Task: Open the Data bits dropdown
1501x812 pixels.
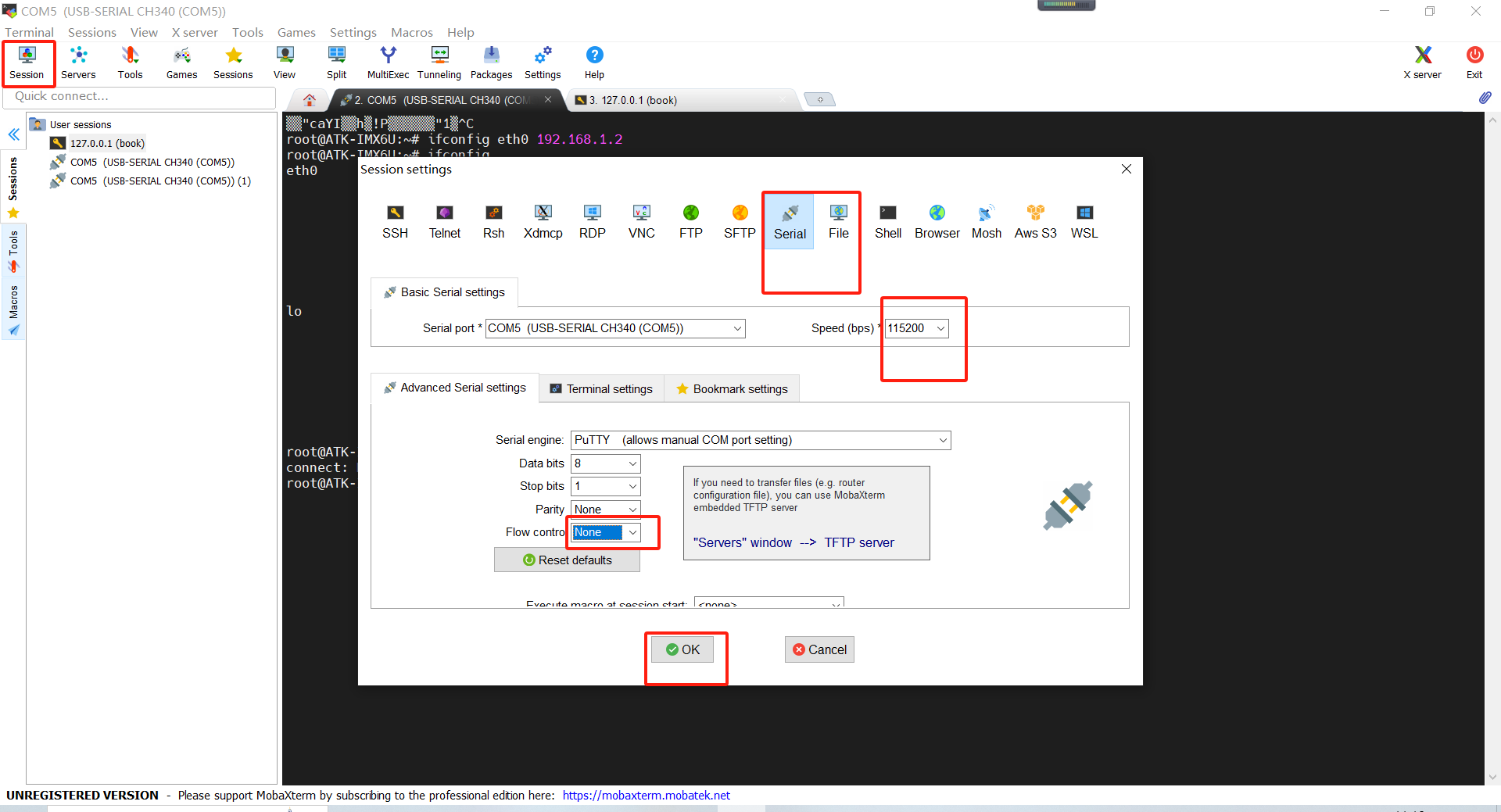Action: tap(606, 463)
